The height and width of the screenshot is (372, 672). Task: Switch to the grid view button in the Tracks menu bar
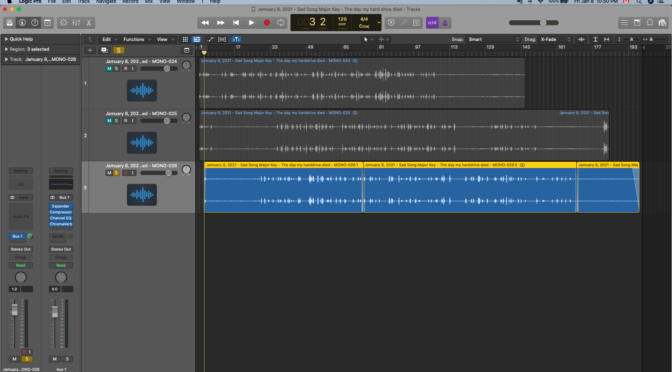[185, 39]
